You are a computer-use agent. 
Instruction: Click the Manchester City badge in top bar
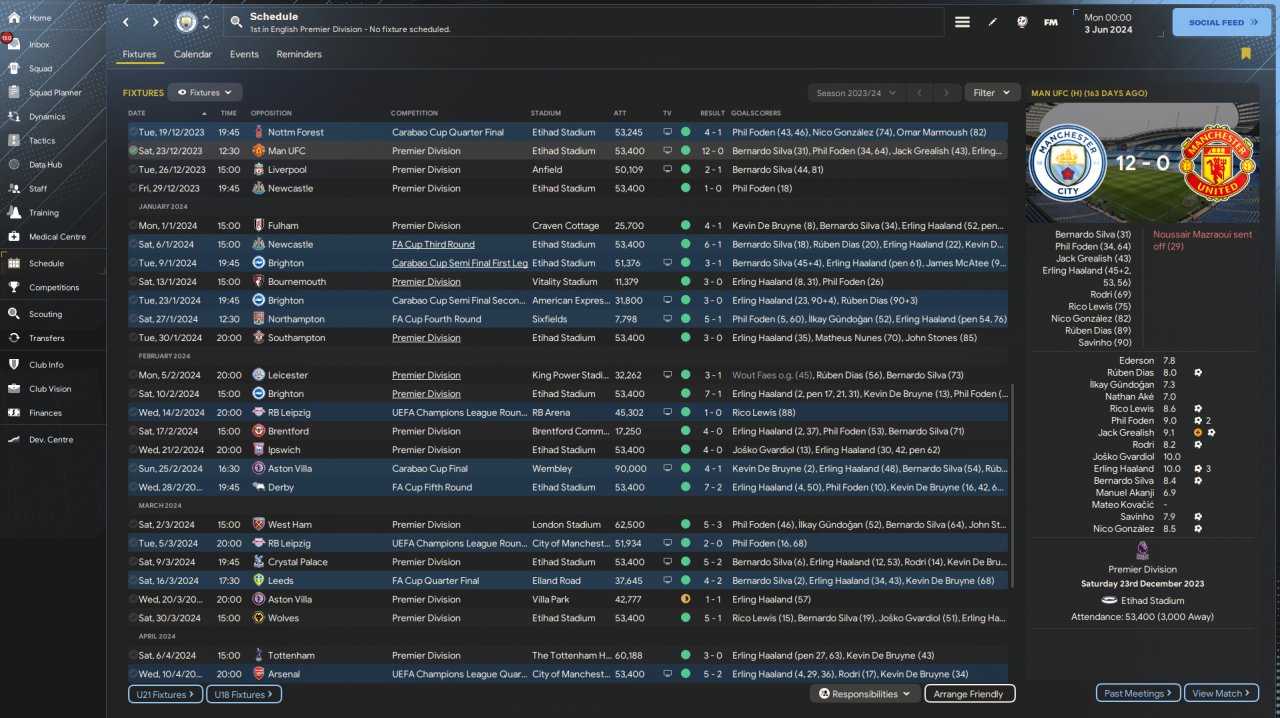click(186, 22)
